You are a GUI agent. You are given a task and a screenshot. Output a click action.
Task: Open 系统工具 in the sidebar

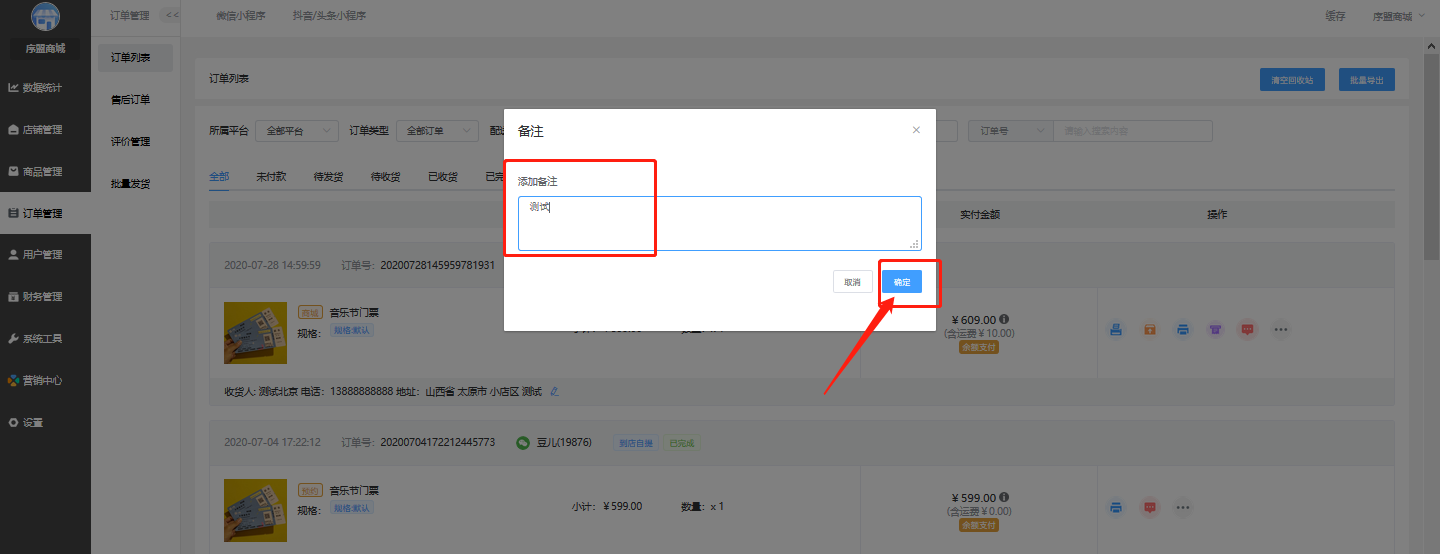tap(45, 339)
